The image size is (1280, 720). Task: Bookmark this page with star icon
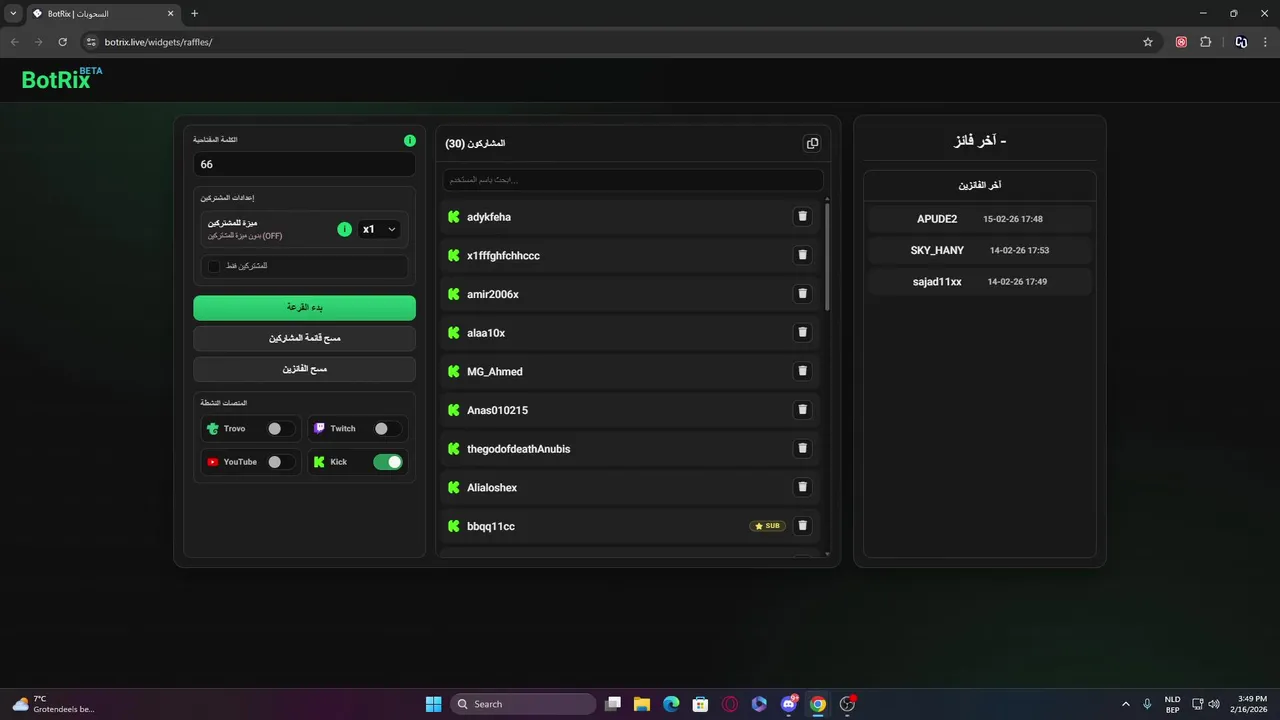(x=1148, y=42)
